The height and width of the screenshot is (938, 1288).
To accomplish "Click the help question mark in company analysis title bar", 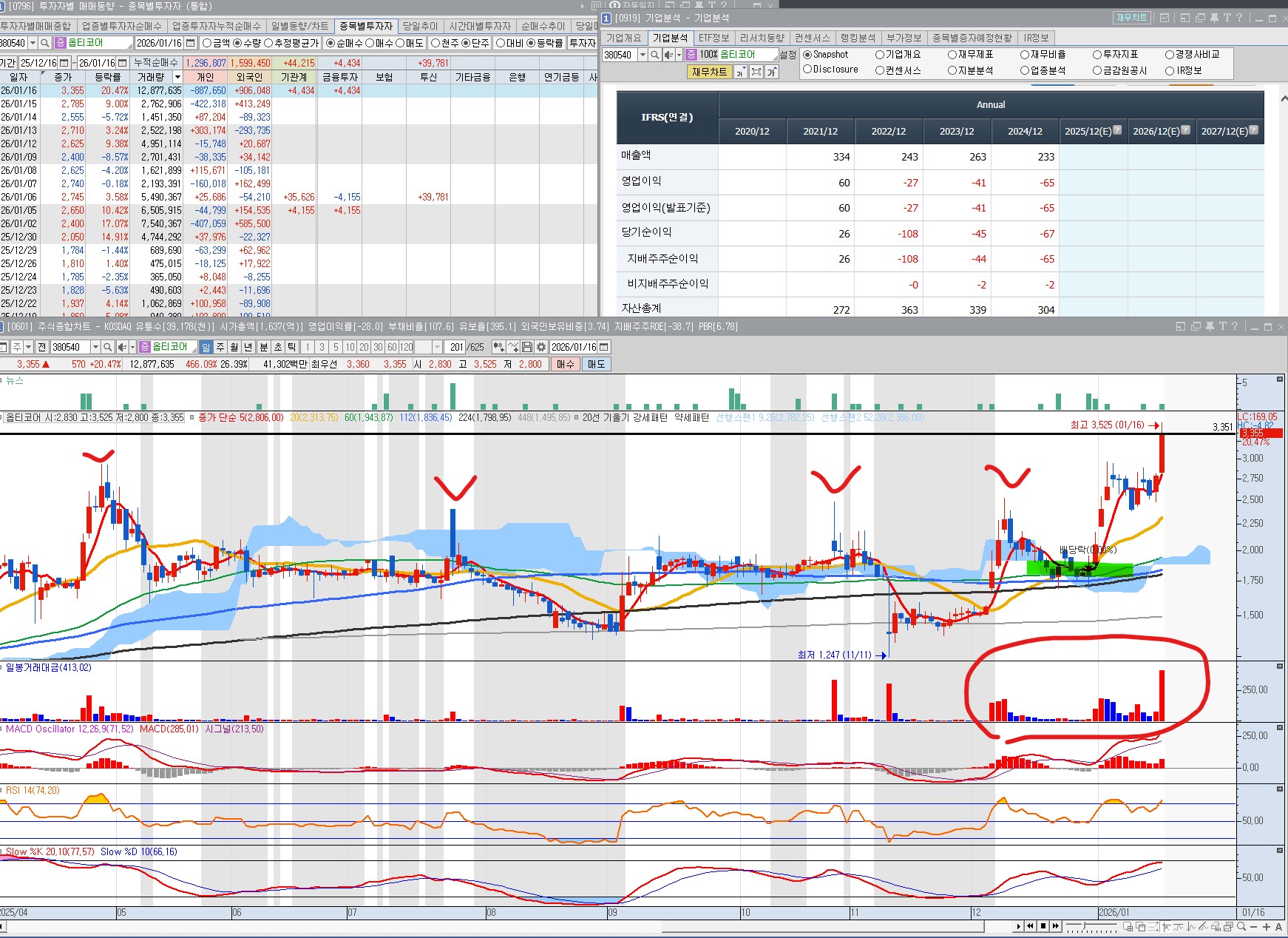I will click(x=1239, y=18).
